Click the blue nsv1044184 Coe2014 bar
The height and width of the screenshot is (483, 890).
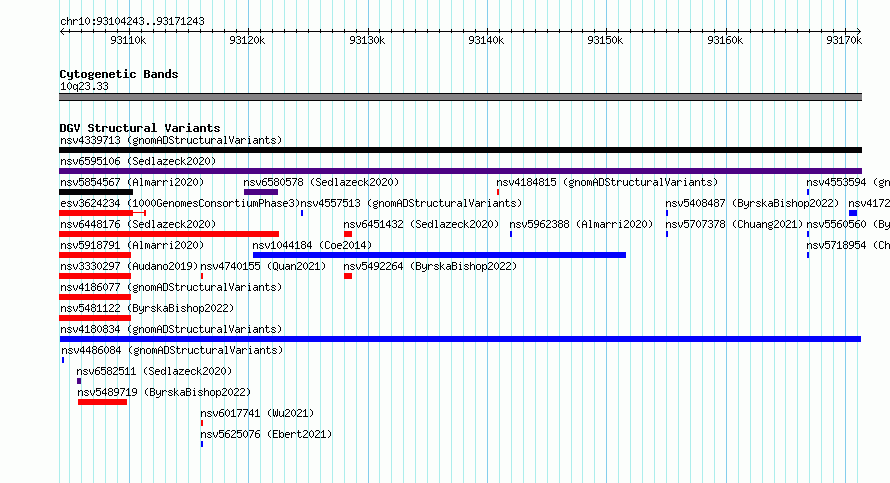point(439,255)
